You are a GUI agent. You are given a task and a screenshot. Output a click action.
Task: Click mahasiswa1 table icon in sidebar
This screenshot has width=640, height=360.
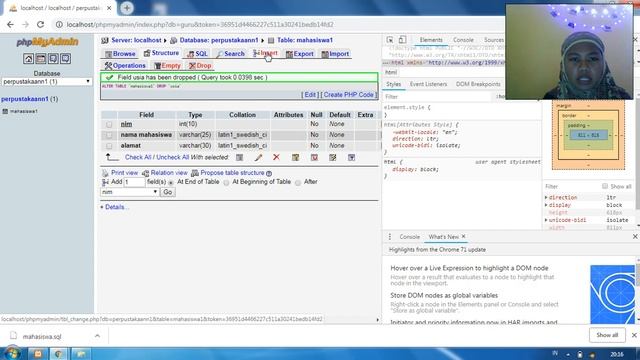point(5,111)
